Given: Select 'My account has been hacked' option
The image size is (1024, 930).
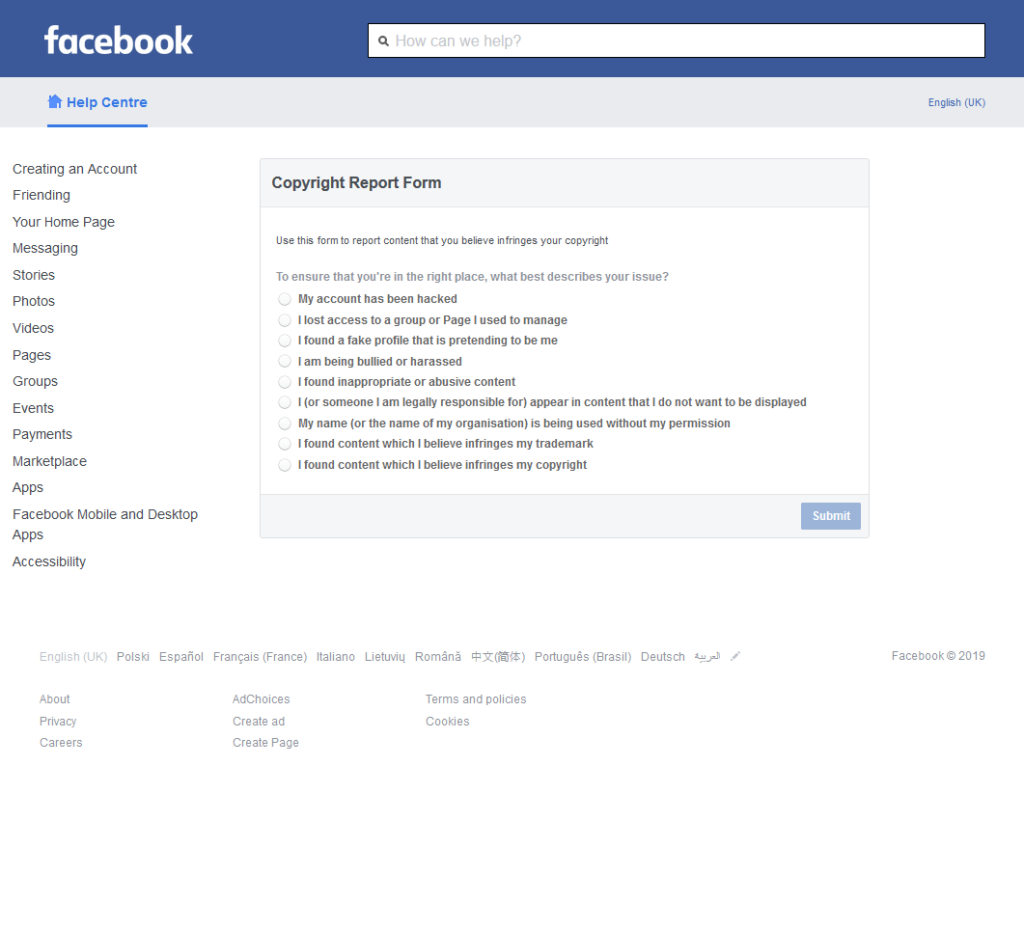Looking at the screenshot, I should pyautogui.click(x=285, y=299).
